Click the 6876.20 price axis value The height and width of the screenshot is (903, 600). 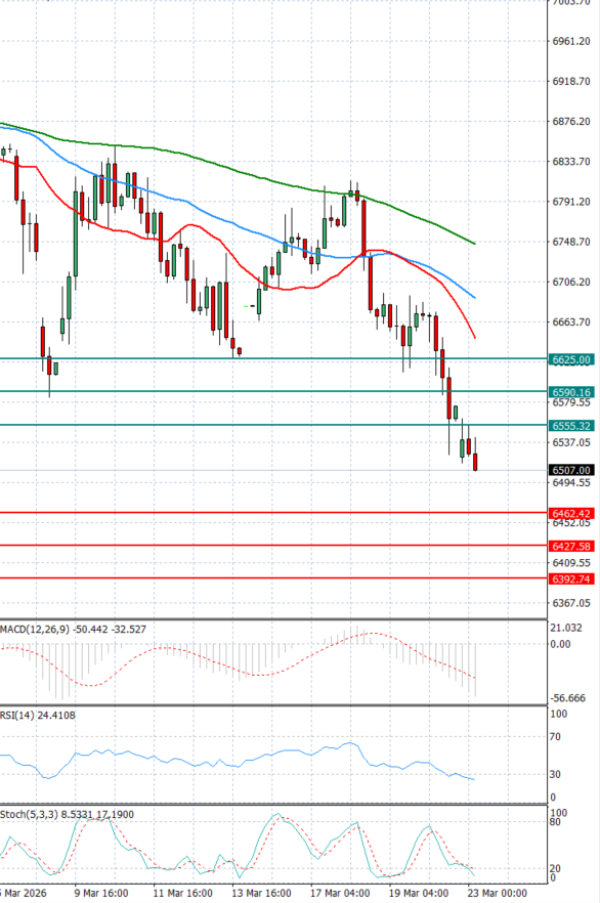point(569,122)
